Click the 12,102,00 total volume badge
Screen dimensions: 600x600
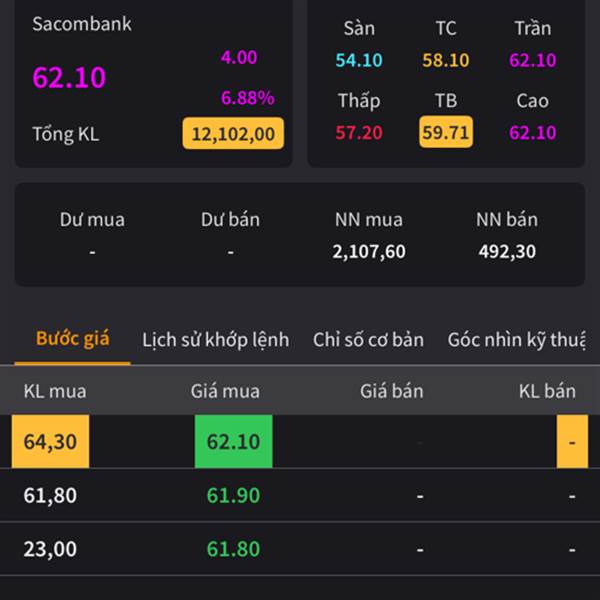[233, 134]
